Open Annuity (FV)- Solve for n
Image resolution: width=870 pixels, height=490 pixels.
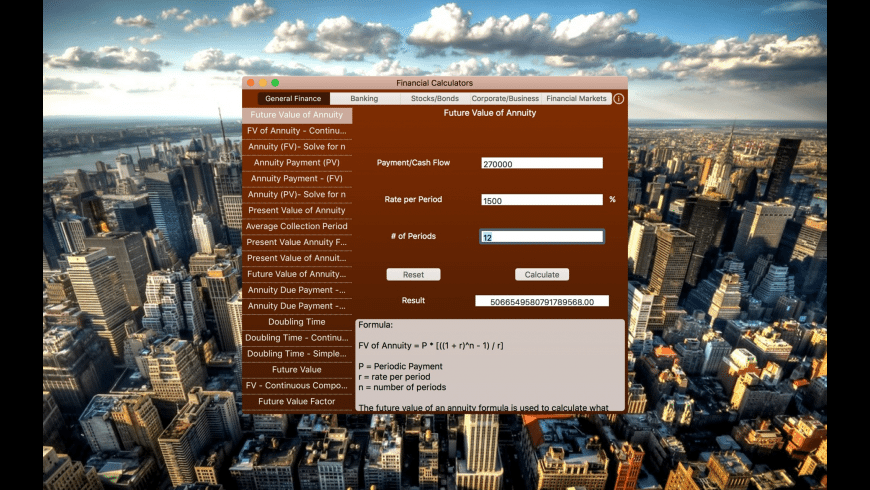(297, 147)
